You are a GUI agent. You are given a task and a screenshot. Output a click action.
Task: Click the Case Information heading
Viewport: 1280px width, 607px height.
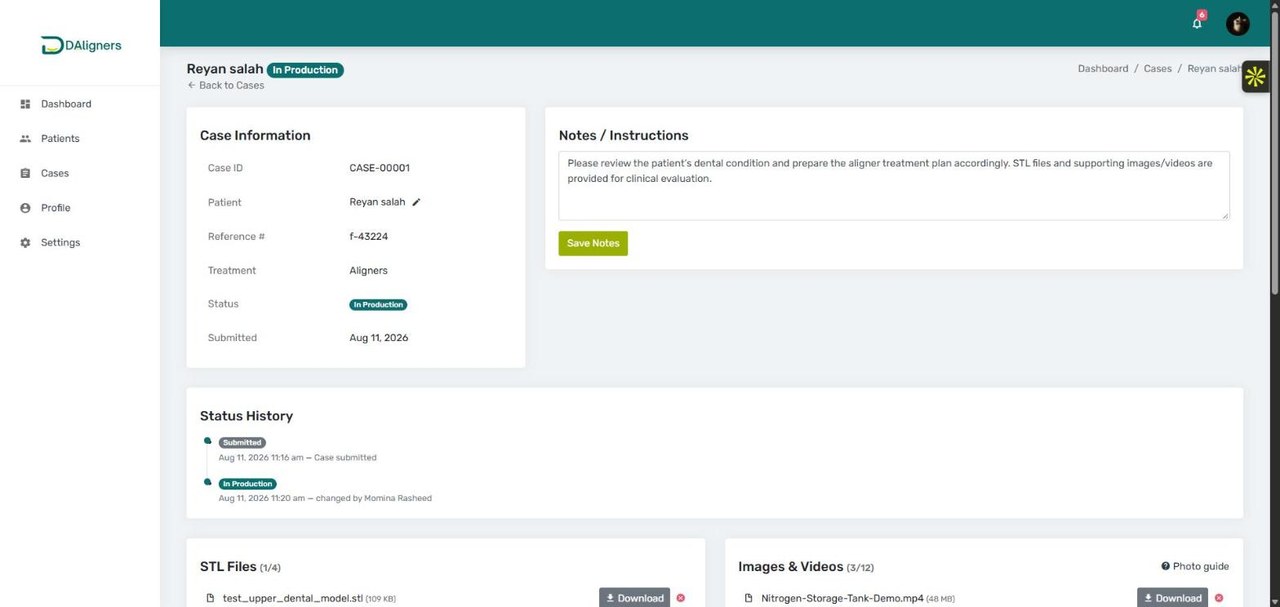(x=255, y=135)
